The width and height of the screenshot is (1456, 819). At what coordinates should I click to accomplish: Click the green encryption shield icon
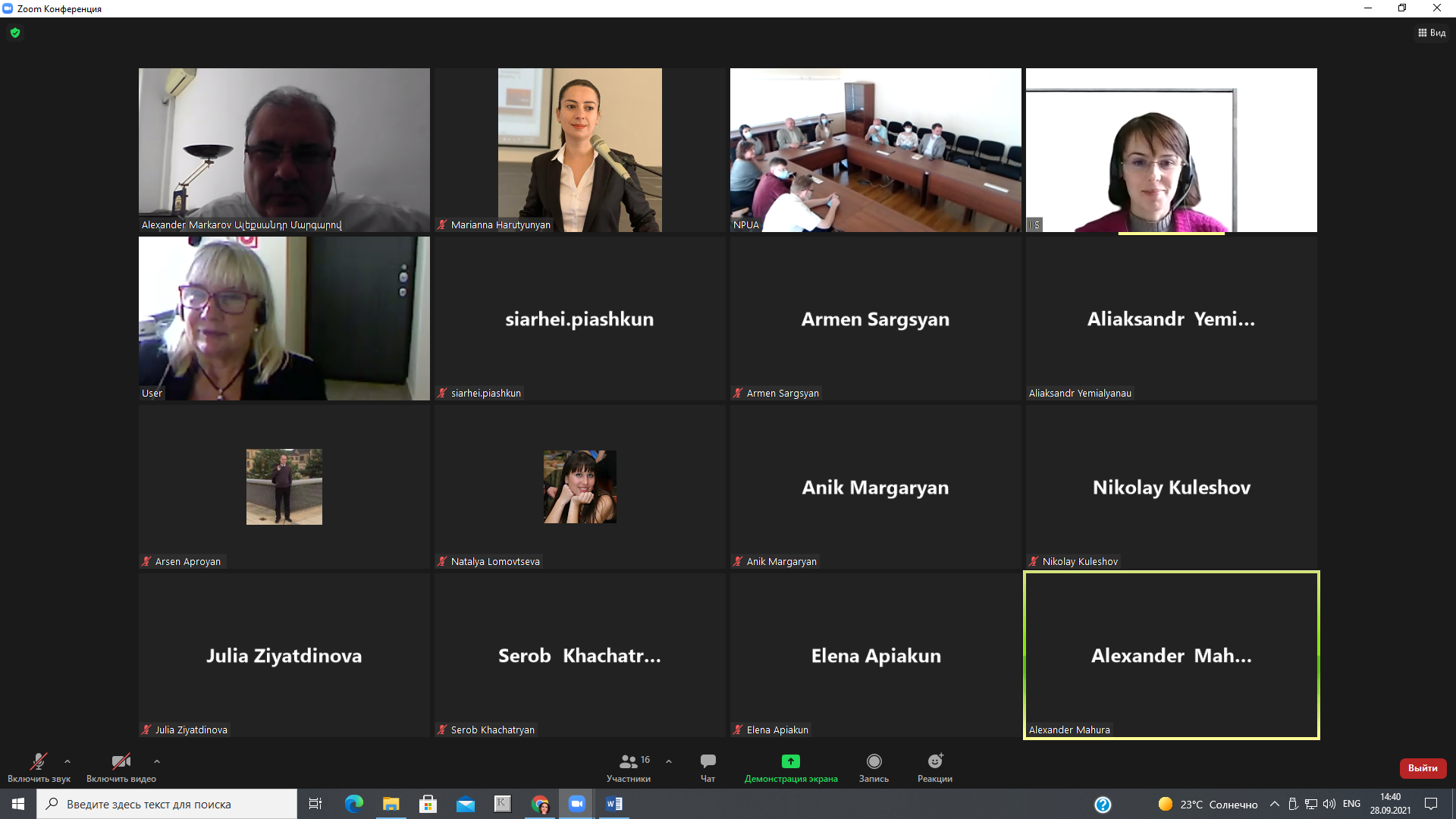15,33
